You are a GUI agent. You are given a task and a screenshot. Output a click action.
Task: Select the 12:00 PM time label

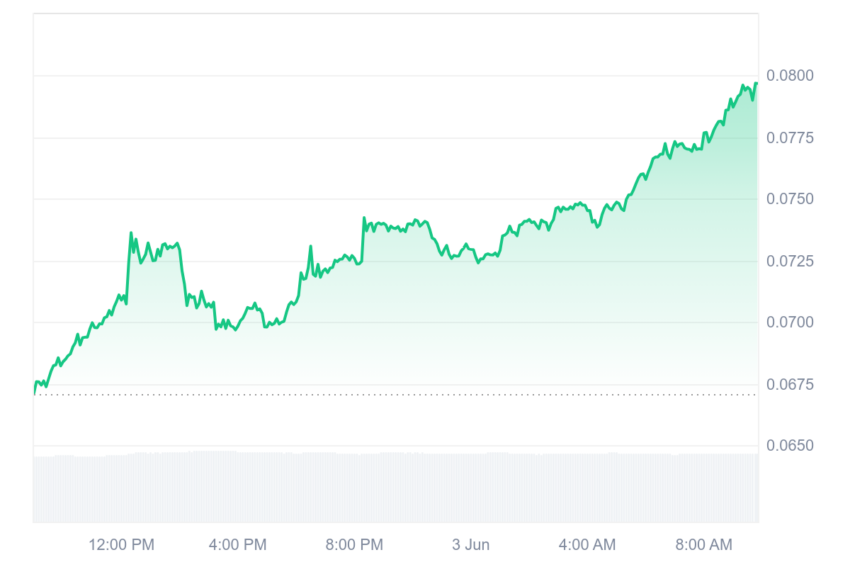coord(121,545)
